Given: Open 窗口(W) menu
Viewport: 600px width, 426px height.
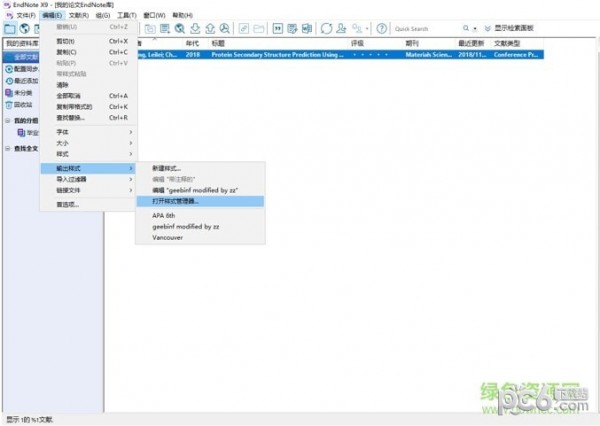Looking at the screenshot, I should click(154, 15).
